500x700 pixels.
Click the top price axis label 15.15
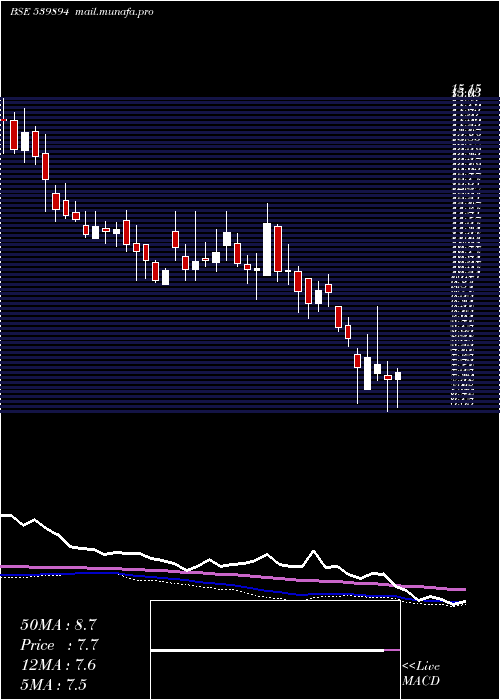point(466,91)
